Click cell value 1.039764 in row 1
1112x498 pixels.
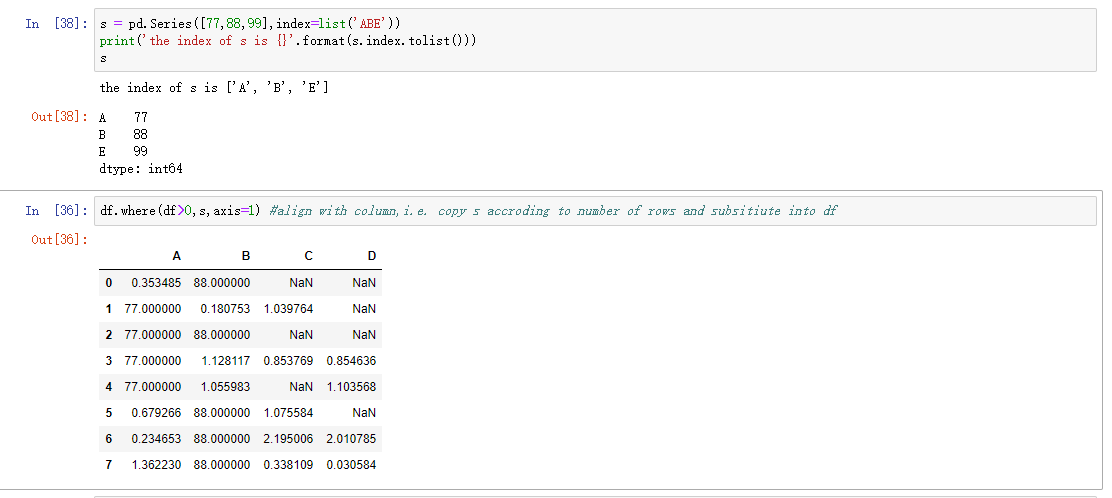[x=288, y=309]
